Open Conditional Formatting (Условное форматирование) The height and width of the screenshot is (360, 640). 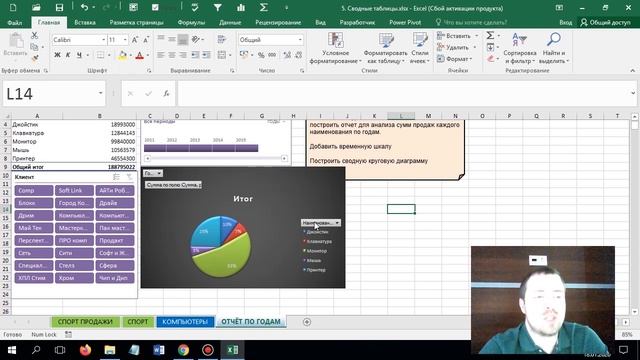coord(336,49)
